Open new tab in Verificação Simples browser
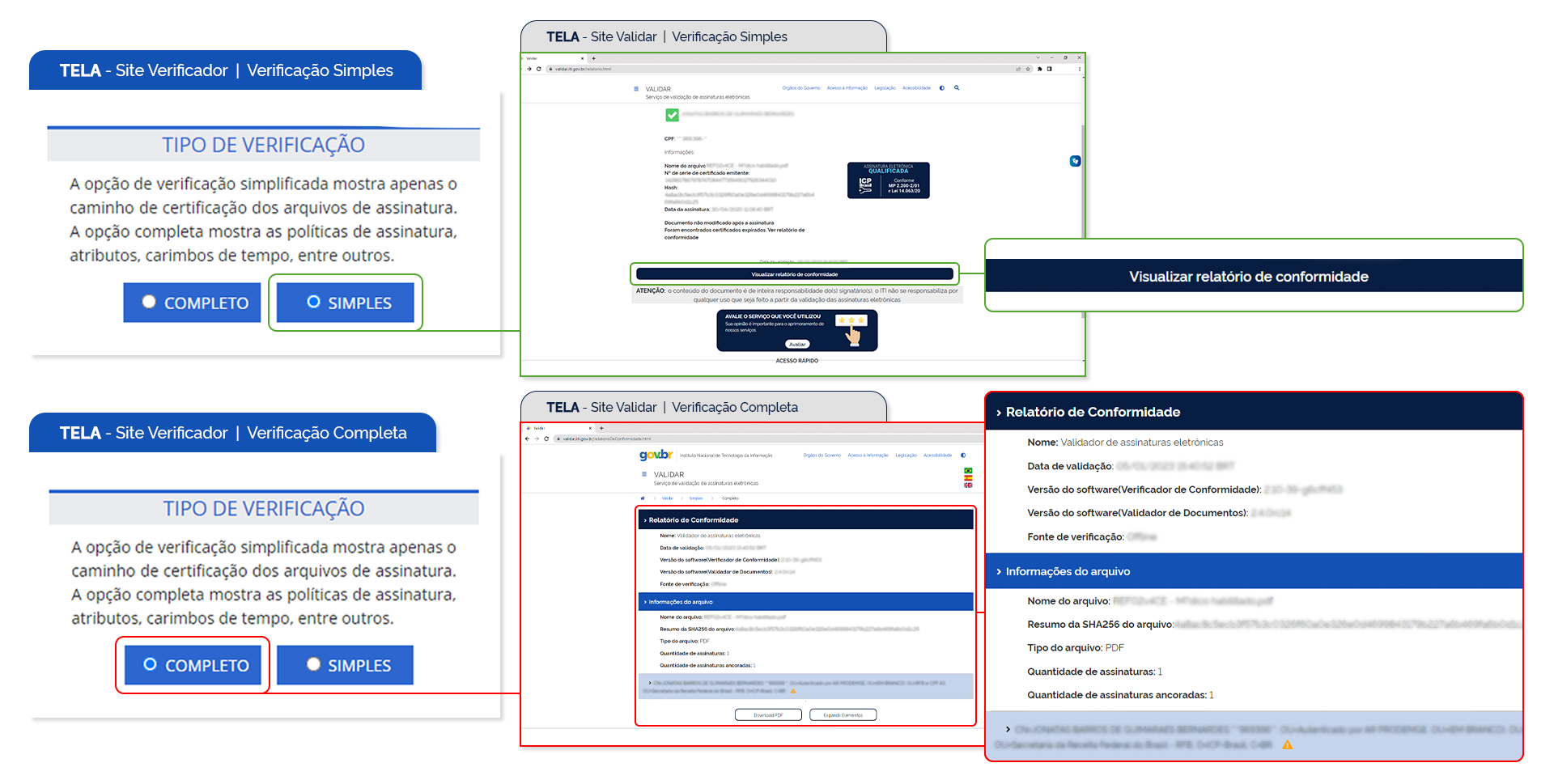The image size is (1554, 784). pos(594,58)
